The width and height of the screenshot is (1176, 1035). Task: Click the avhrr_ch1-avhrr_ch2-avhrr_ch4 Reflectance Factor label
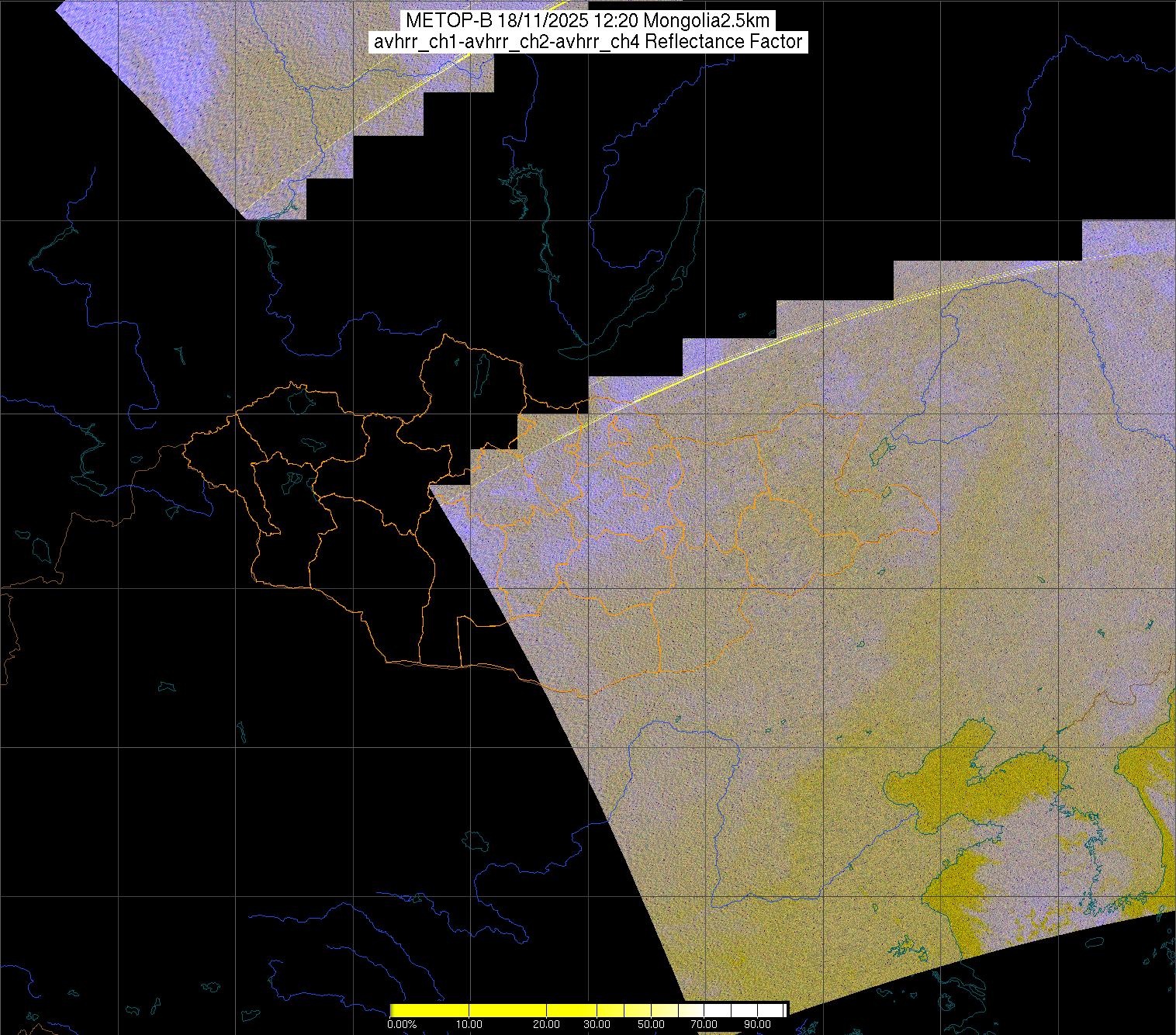[587, 42]
